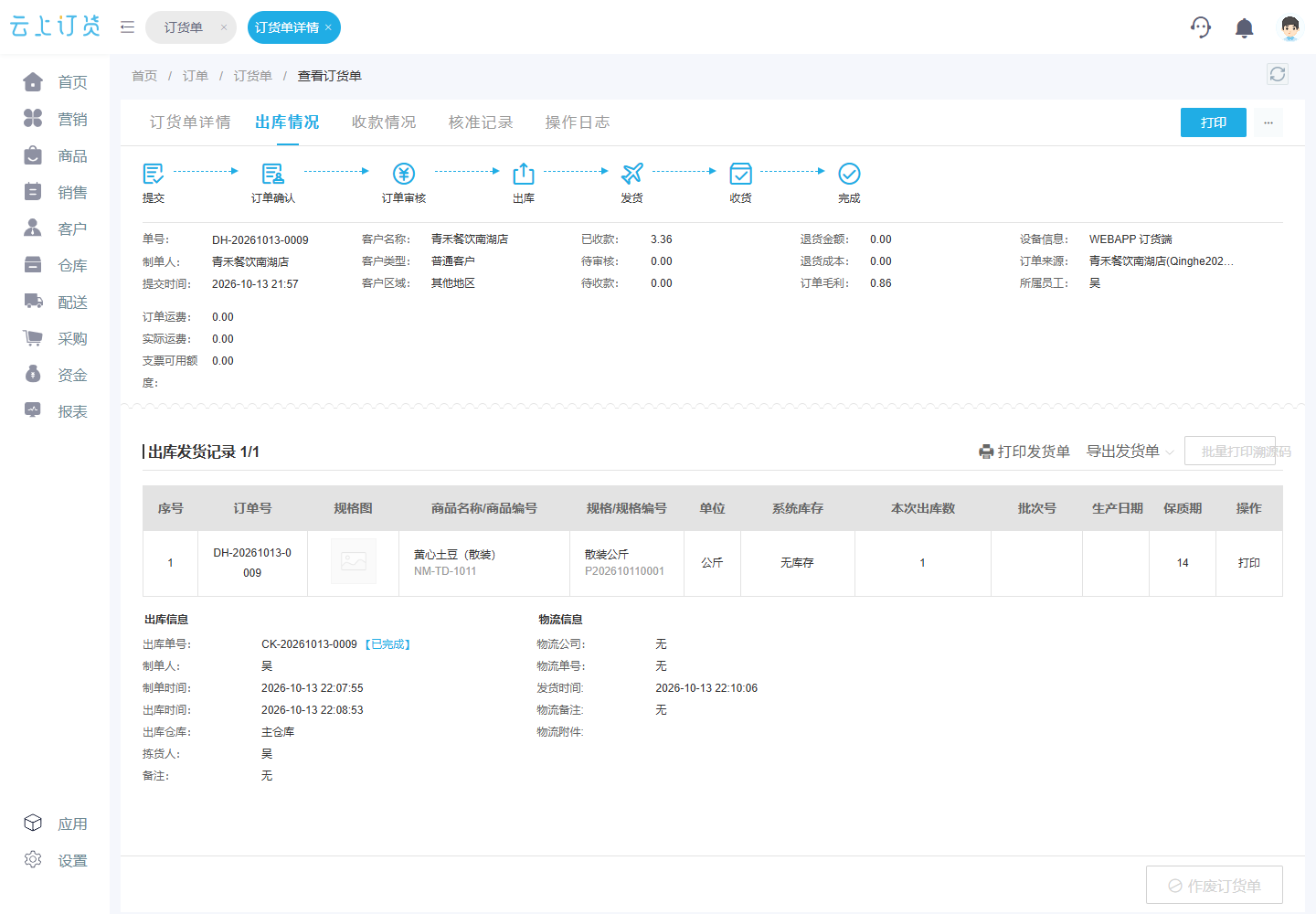Close the 订货单 tab

(x=224, y=27)
